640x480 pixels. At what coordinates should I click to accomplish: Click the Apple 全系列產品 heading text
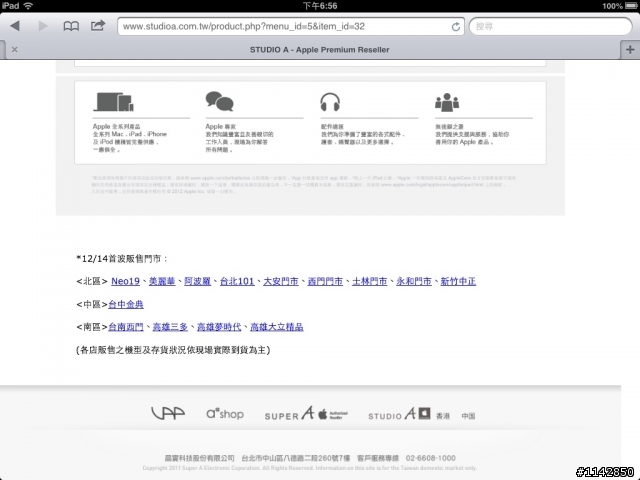click(x=116, y=127)
